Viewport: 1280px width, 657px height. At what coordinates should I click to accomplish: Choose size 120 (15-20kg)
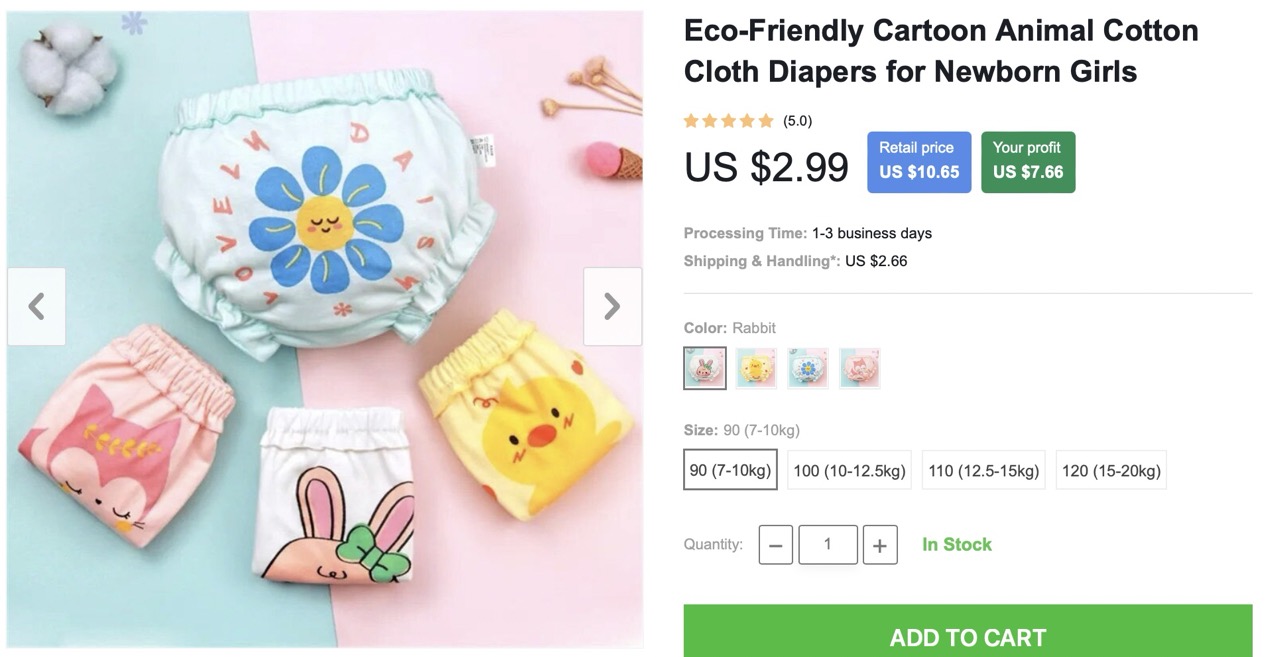(x=1111, y=470)
